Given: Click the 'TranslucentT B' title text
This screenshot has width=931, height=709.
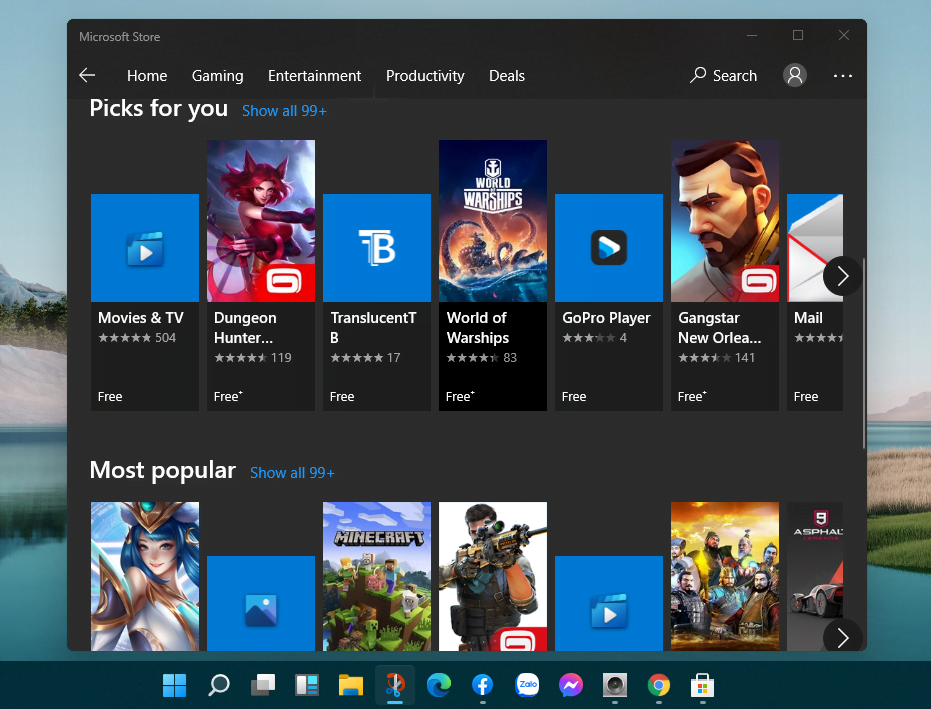Looking at the screenshot, I should pos(373,328).
